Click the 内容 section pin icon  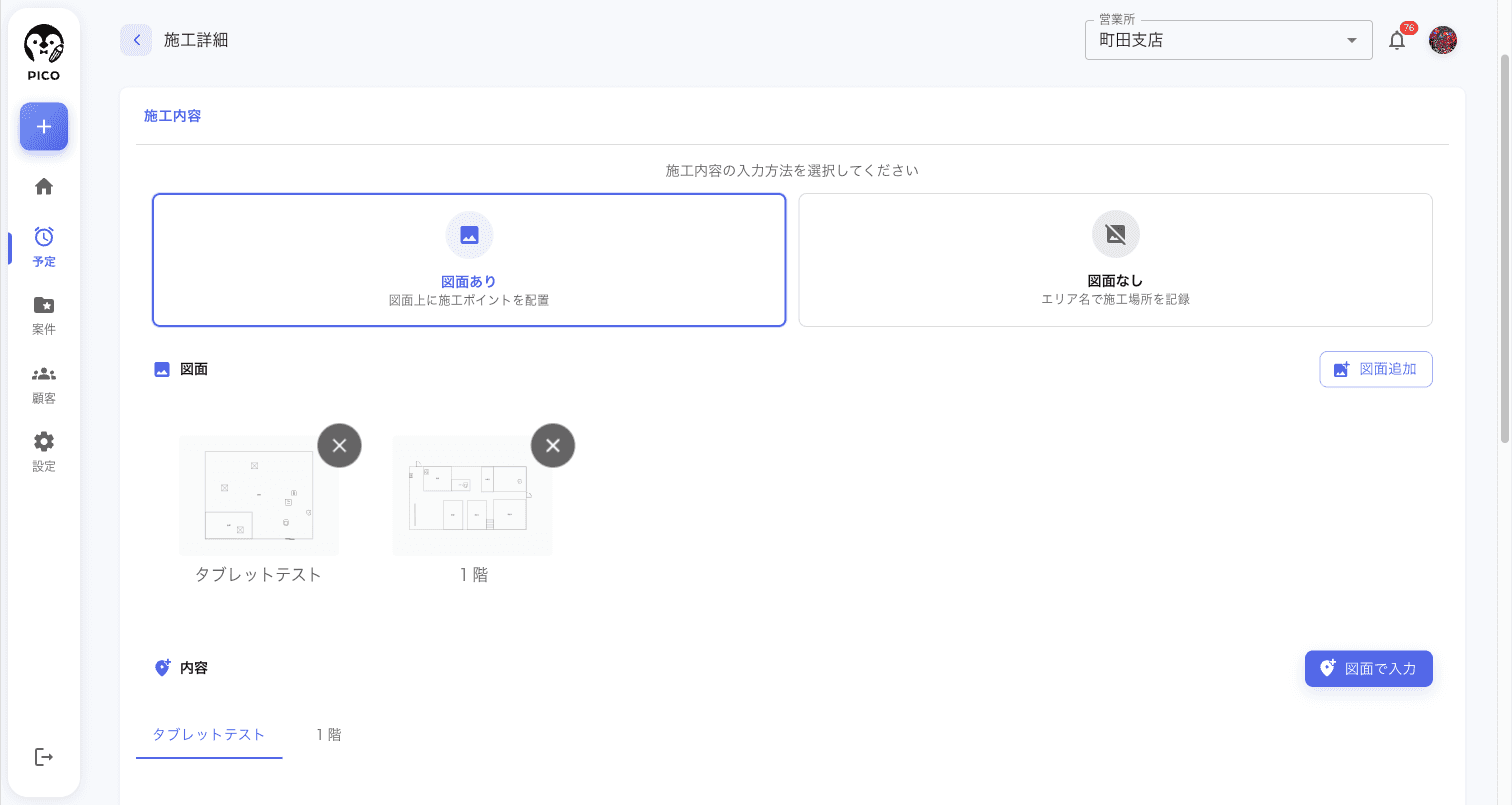click(162, 668)
